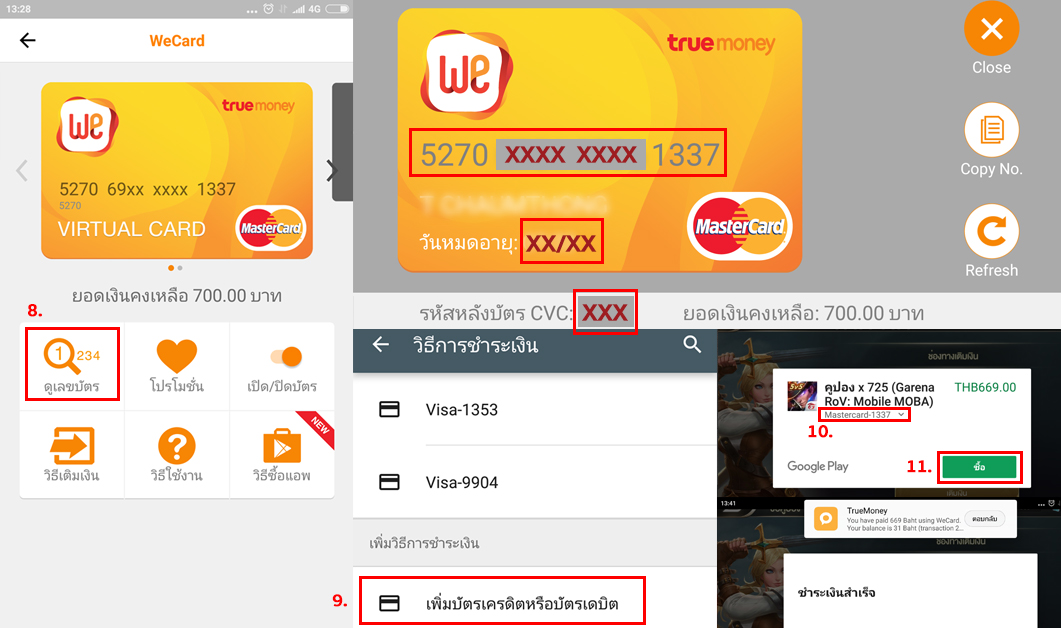Screen dimensions: 1061x628
Task: Open the question mark usage guide
Action: click(177, 446)
